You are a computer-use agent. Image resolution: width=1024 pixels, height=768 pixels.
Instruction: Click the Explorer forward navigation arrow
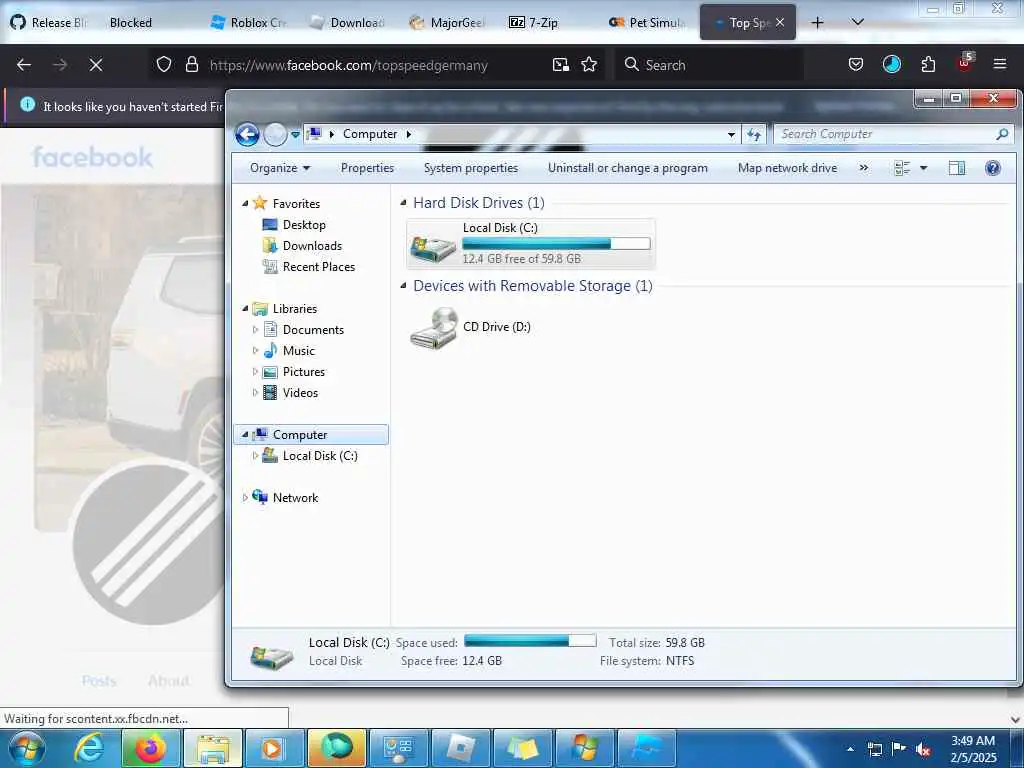[275, 135]
